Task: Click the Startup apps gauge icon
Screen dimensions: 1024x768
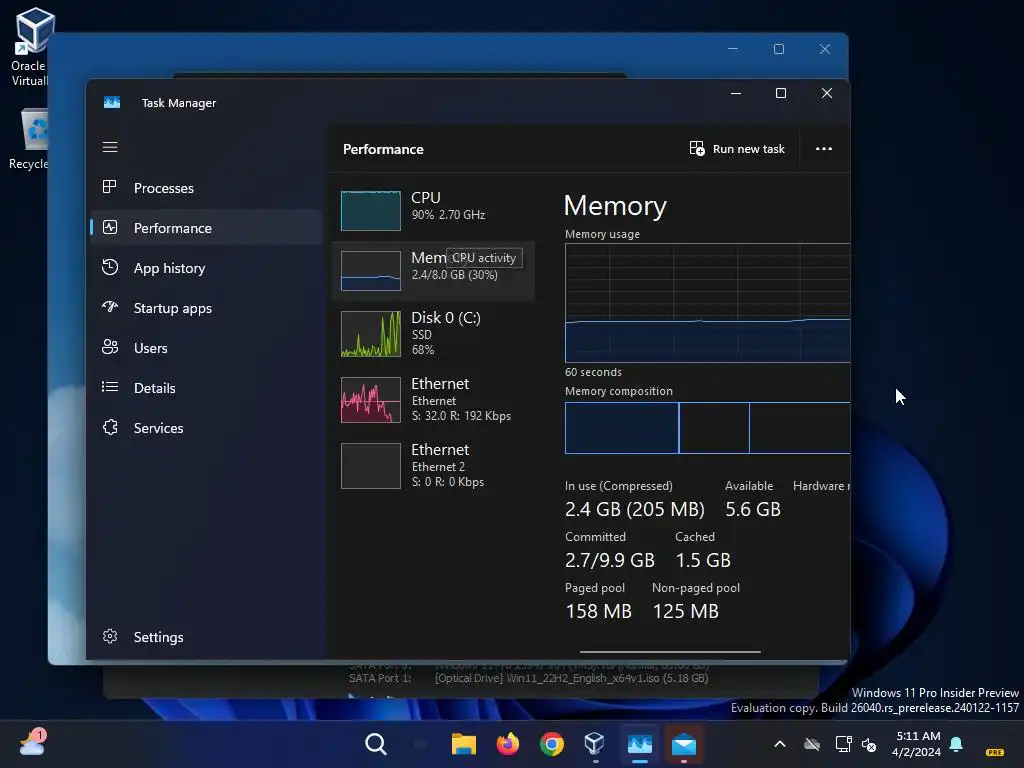Action: coord(110,306)
